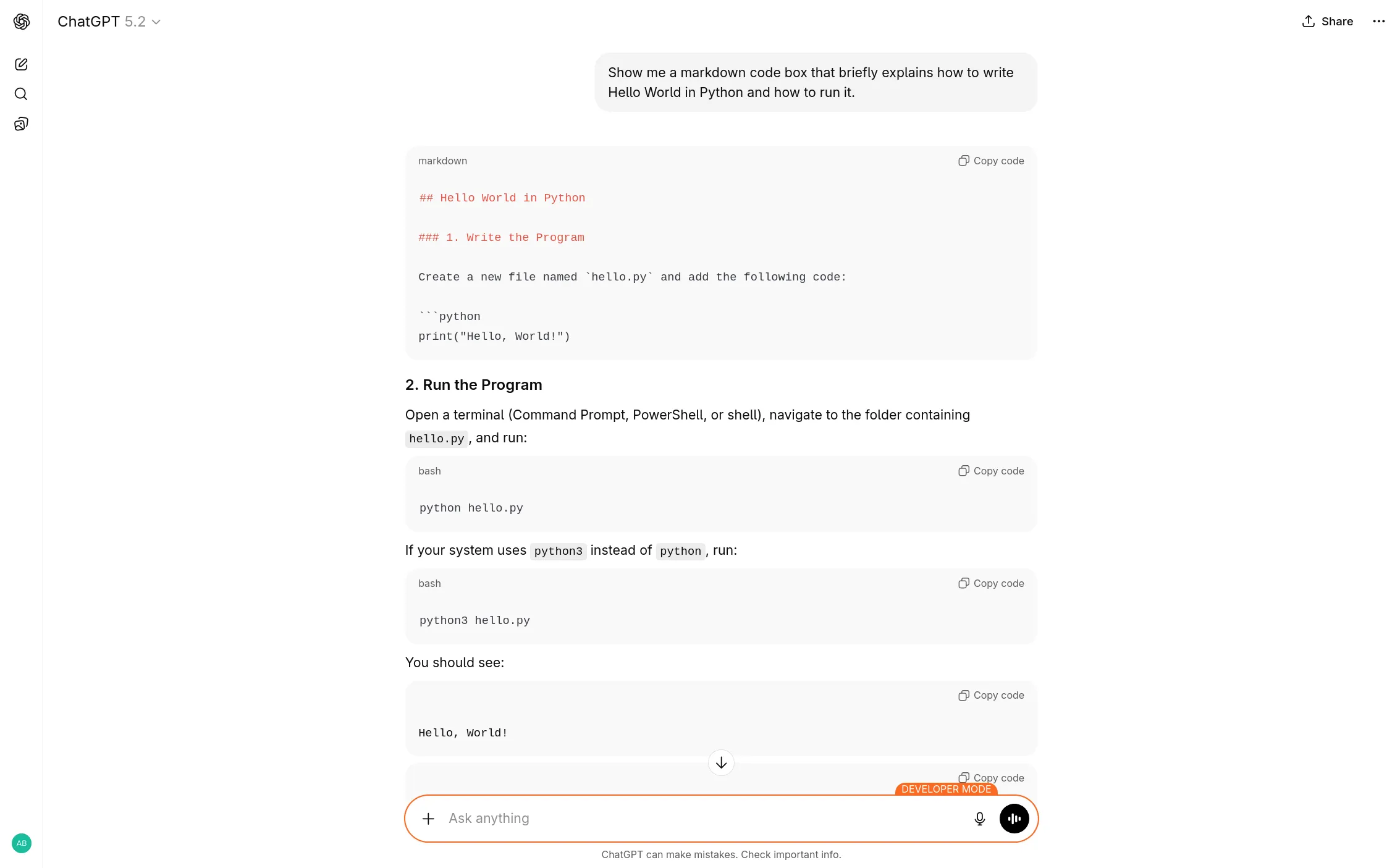This screenshot has width=1400, height=868.
Task: Copy the markdown code block
Action: (x=990, y=161)
